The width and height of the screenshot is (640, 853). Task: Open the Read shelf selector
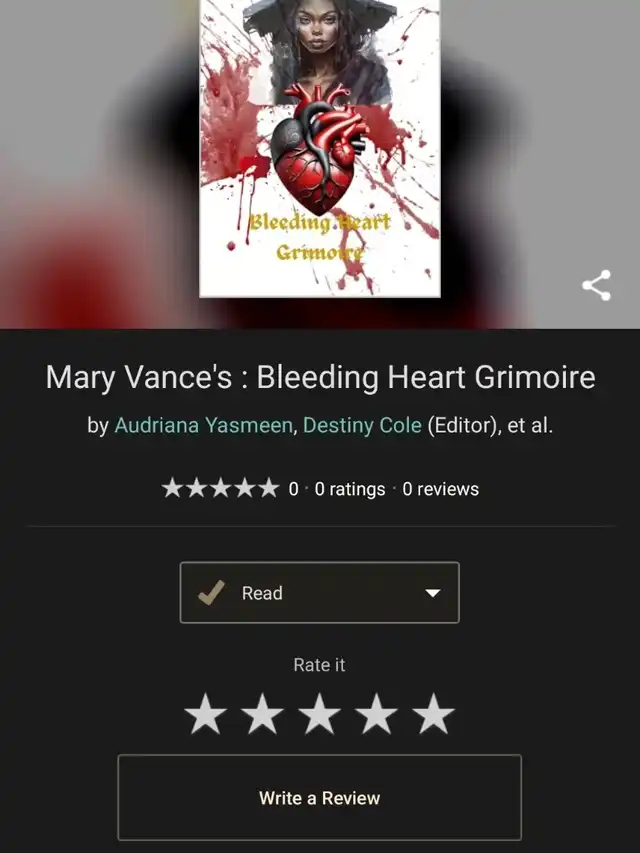(x=319, y=592)
